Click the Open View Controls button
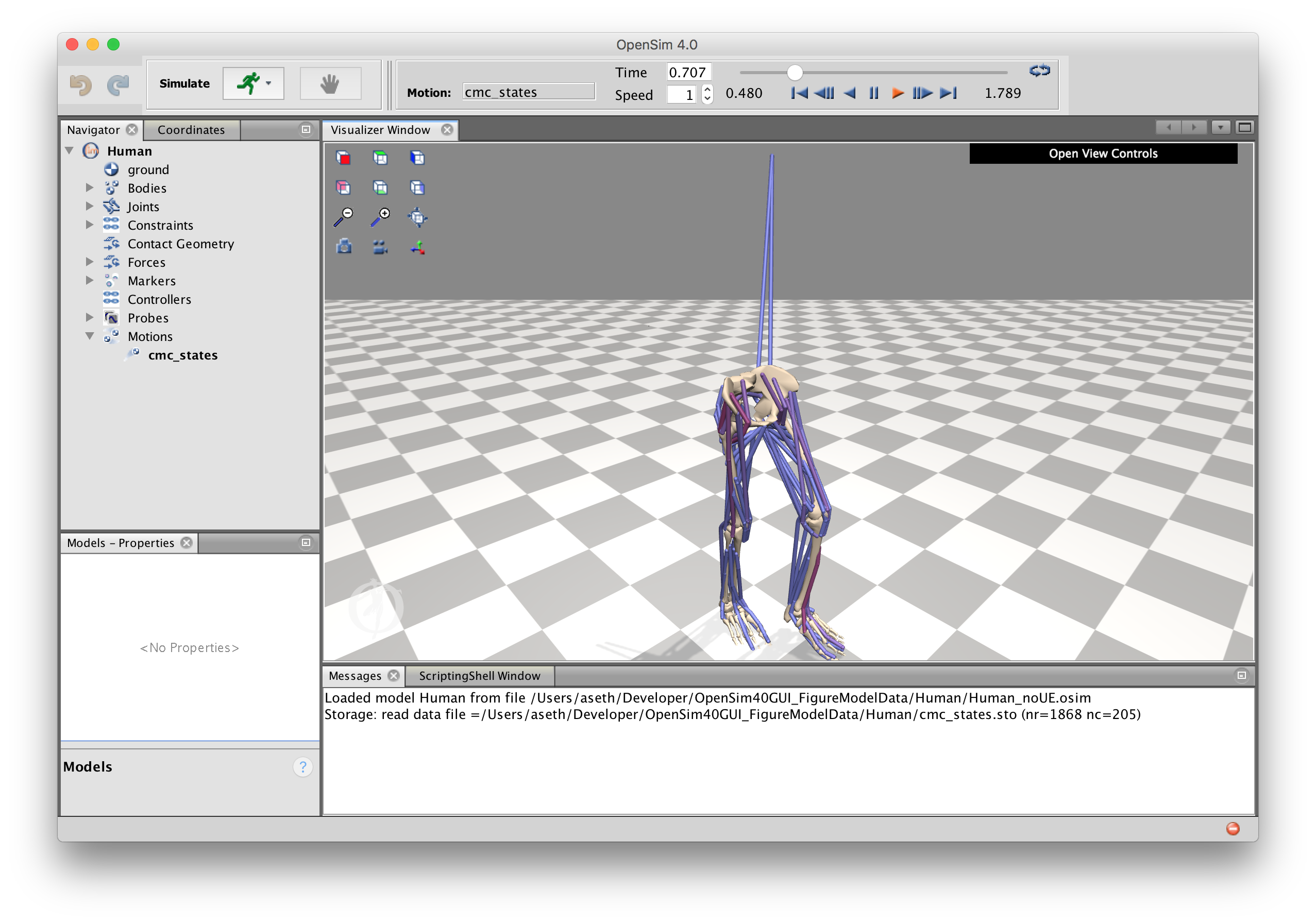Screen dimensions: 1316x924 tap(1102, 153)
